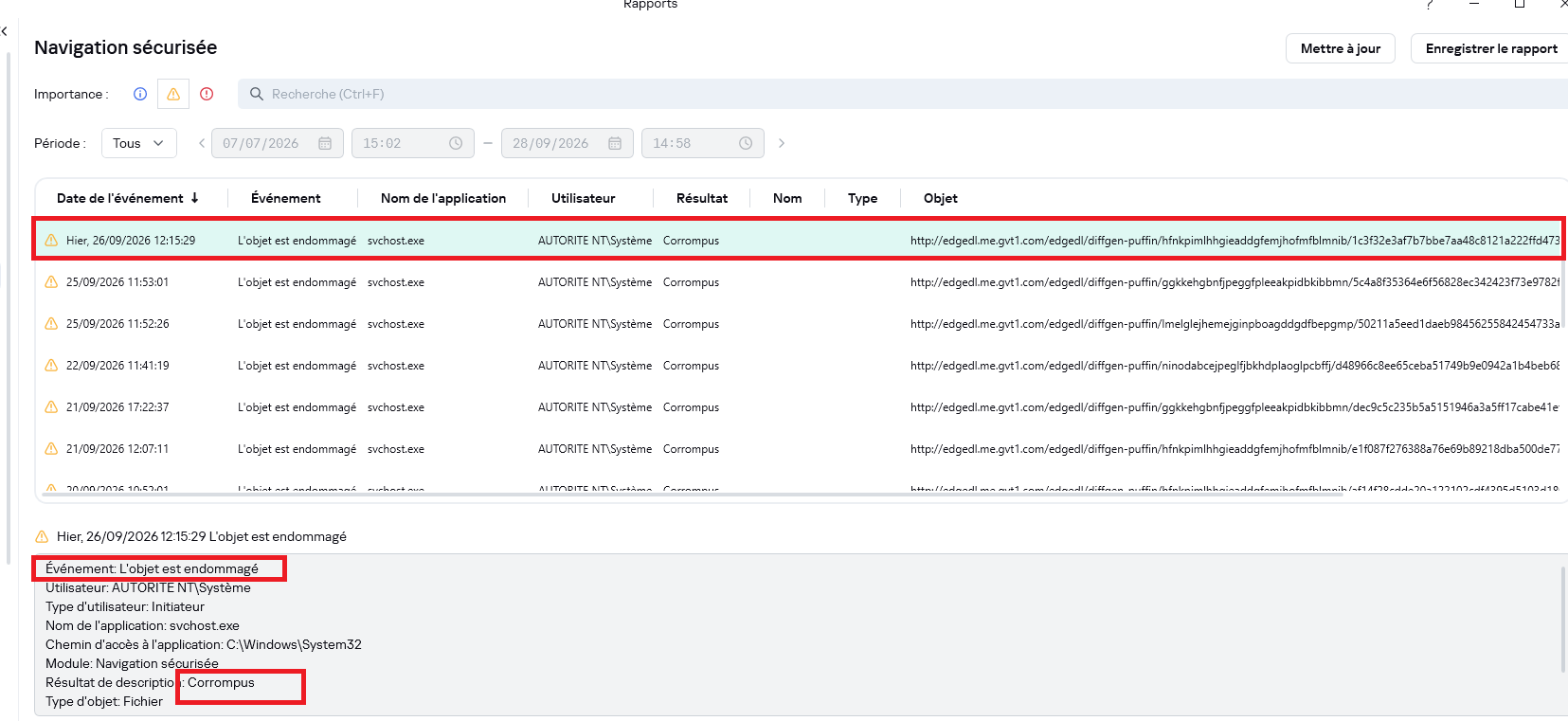Click "Type d'objet: Fichier" in details panel
Screen dimensions: 1568x721
[104, 701]
